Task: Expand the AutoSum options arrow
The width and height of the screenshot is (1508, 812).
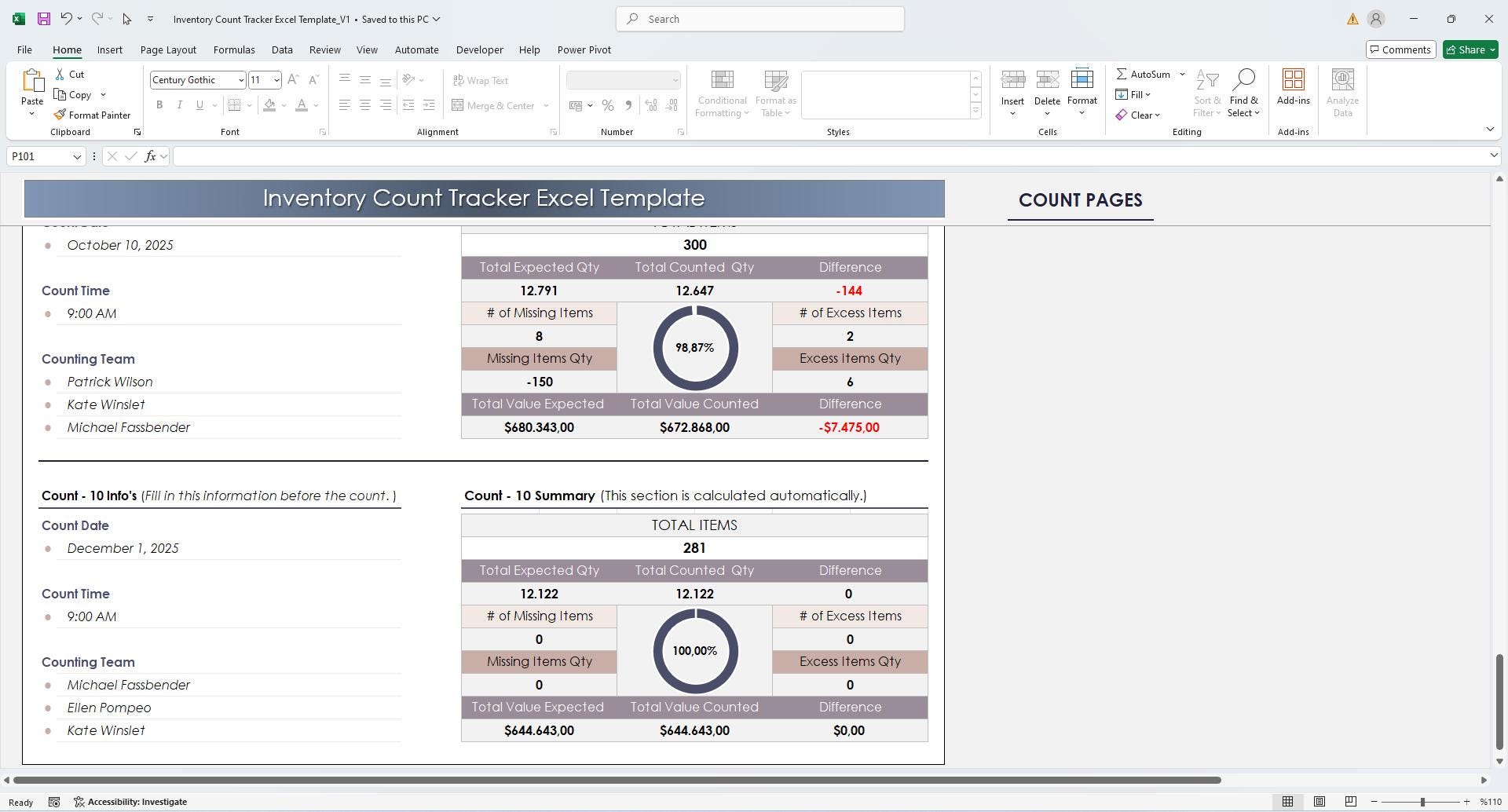Action: pos(1182,75)
